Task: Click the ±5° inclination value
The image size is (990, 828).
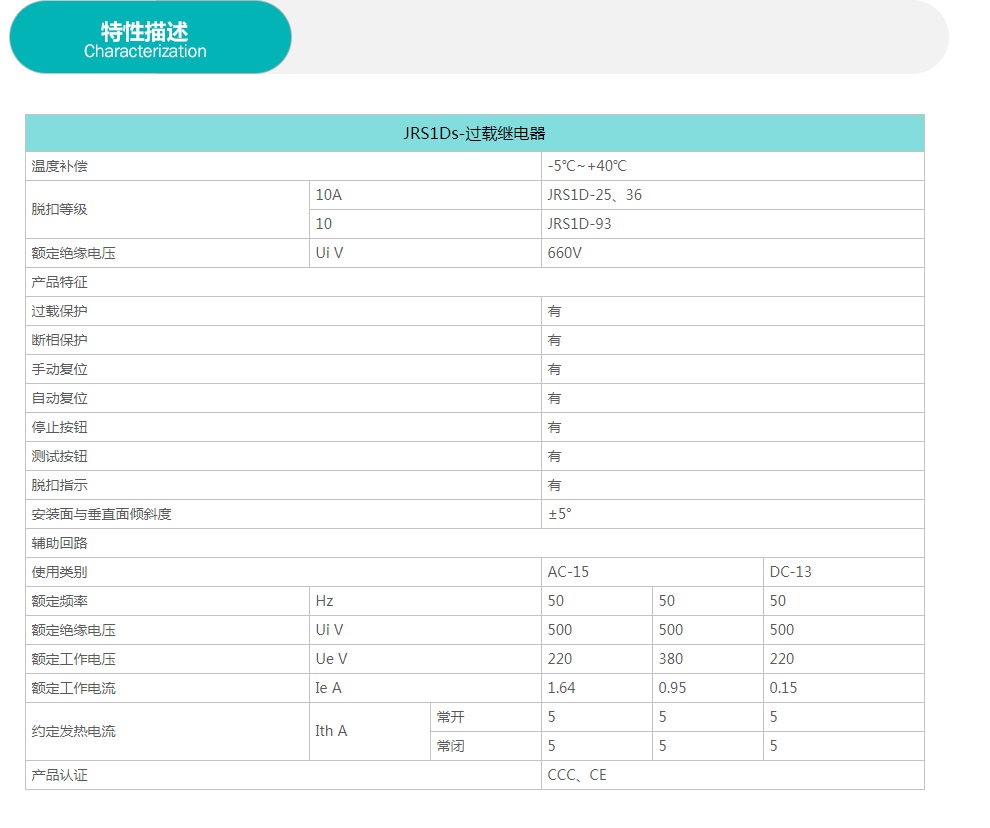Action: [559, 514]
